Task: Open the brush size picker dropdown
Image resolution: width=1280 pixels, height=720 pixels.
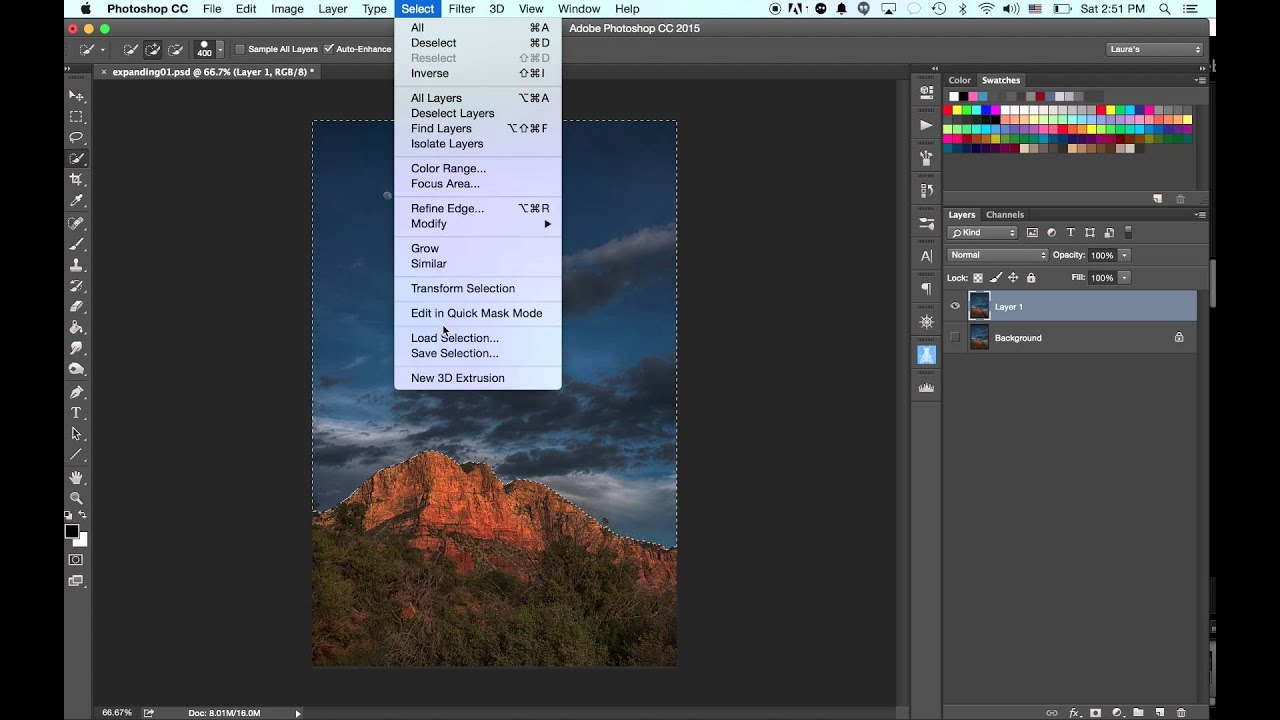Action: click(x=220, y=49)
